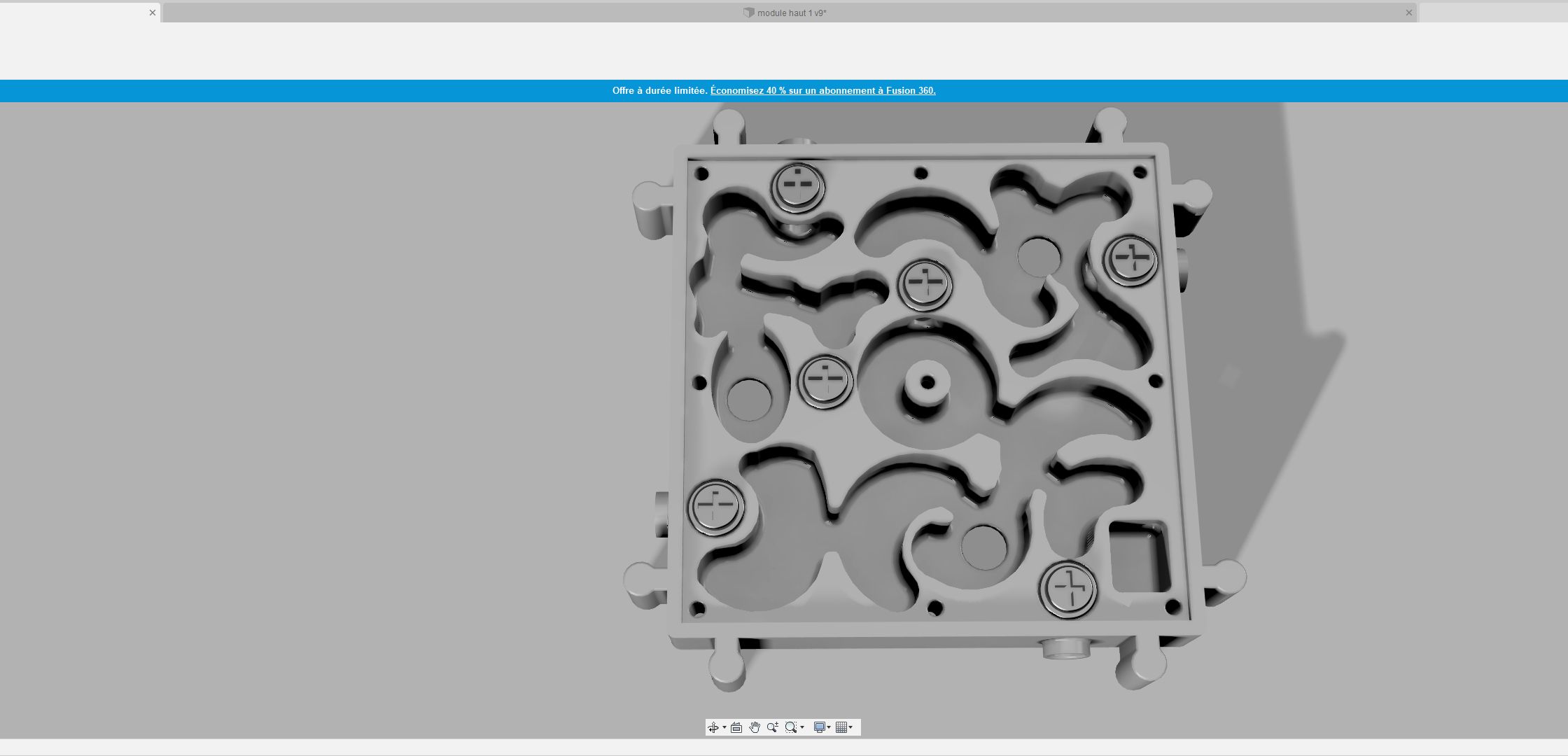
Task: Click the Zoom Window magnifier icon
Action: (791, 727)
